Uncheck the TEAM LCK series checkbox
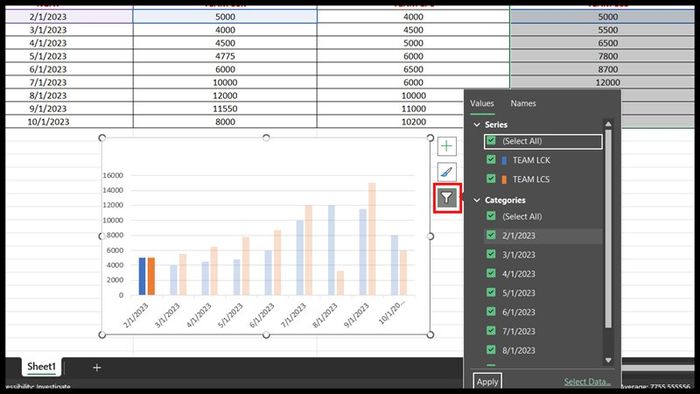700x394 pixels. (x=491, y=159)
